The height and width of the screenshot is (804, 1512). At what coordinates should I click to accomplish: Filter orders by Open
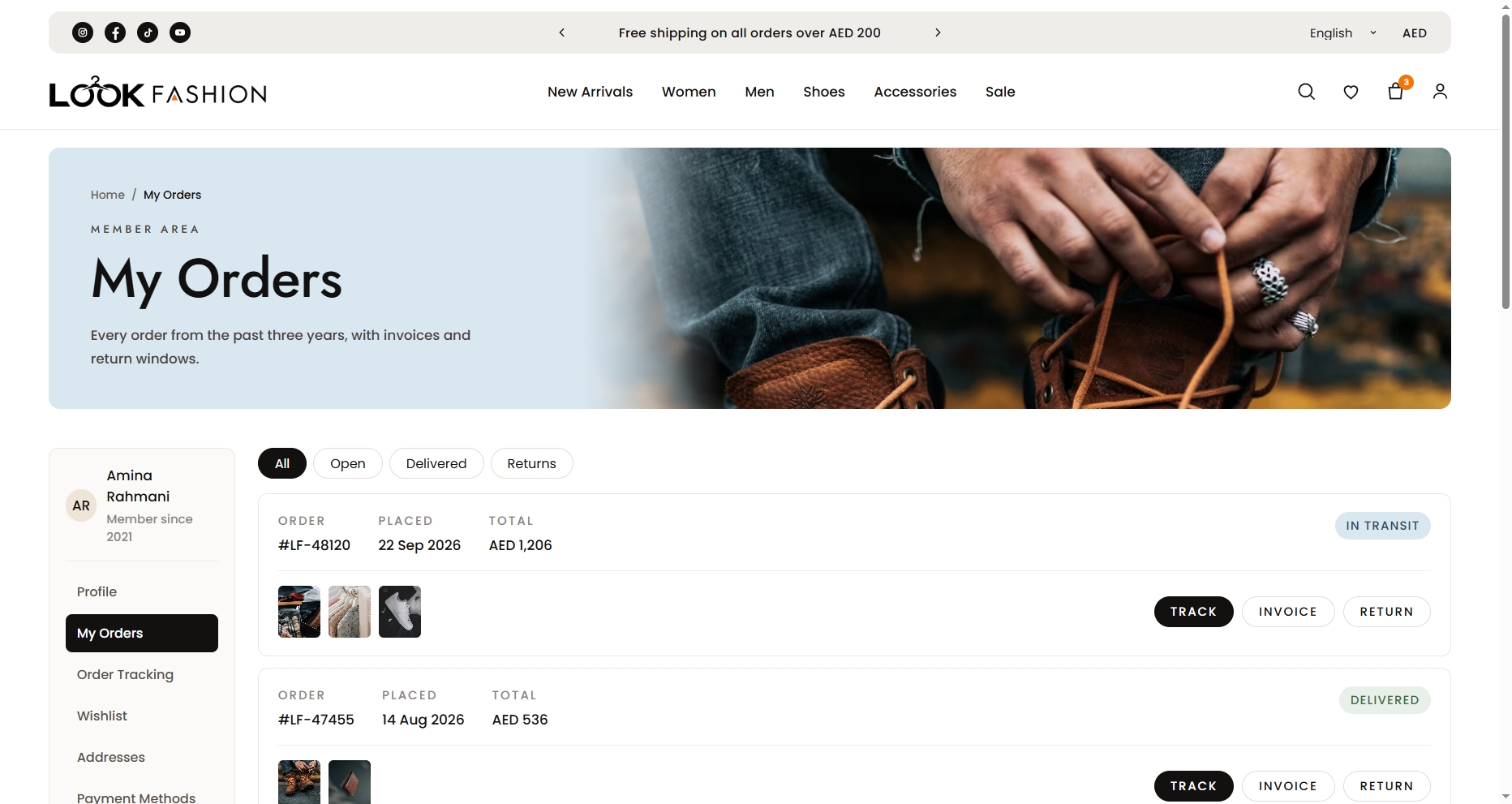[x=348, y=463]
